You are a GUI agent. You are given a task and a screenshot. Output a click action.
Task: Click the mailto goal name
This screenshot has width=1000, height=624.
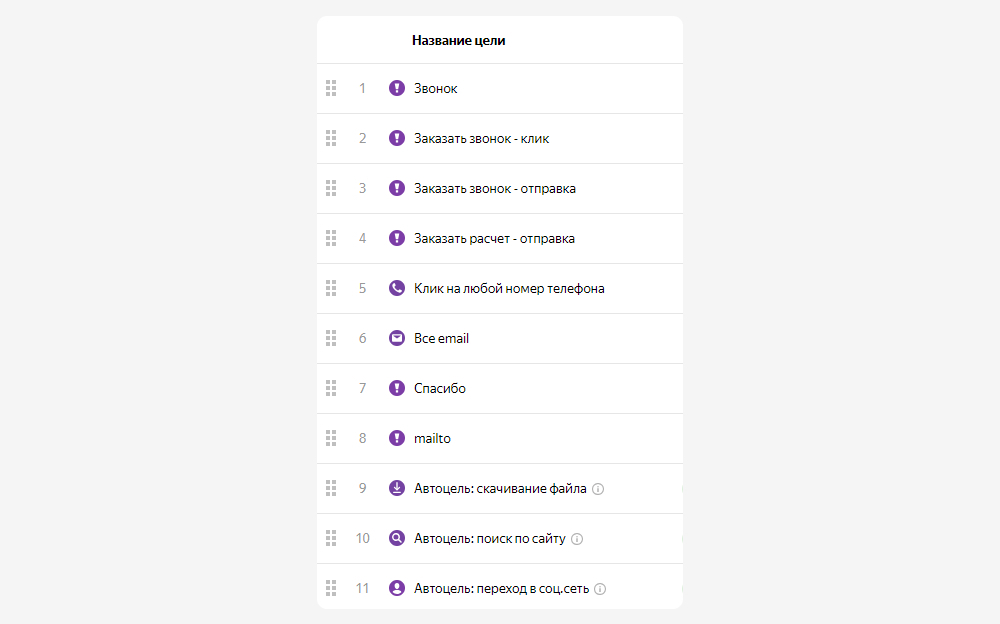432,438
